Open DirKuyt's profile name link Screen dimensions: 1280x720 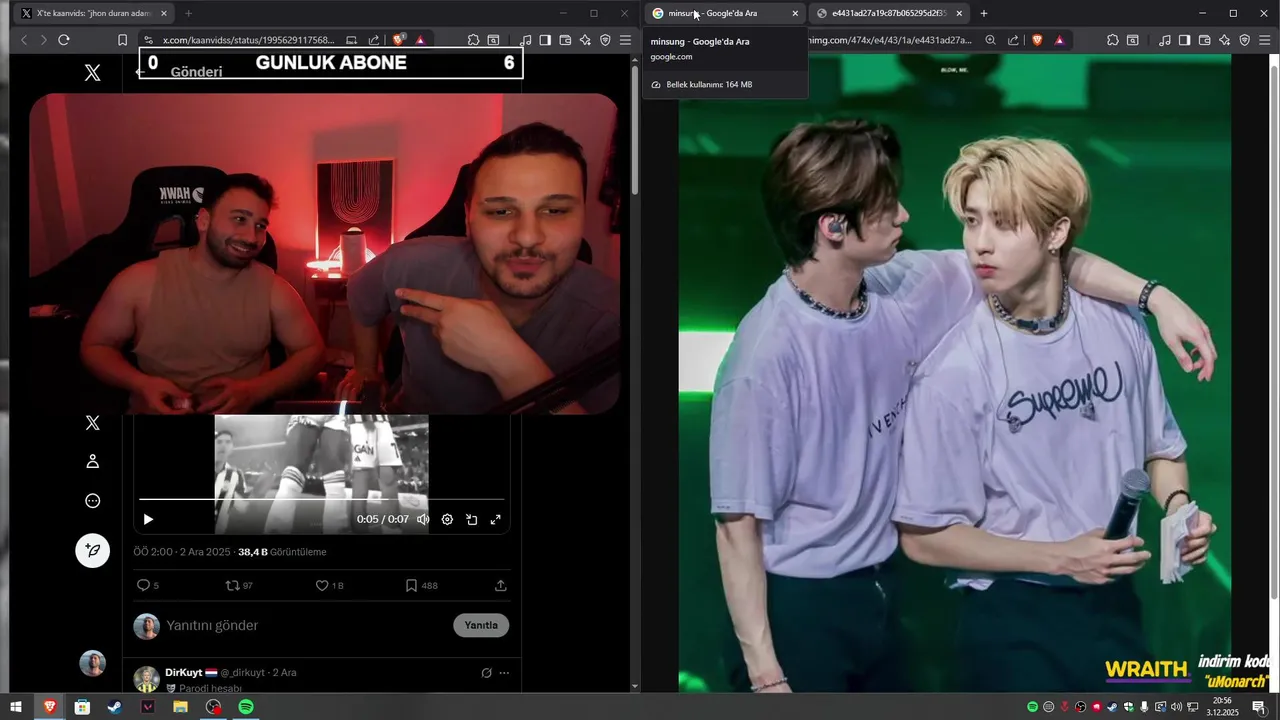coord(185,672)
